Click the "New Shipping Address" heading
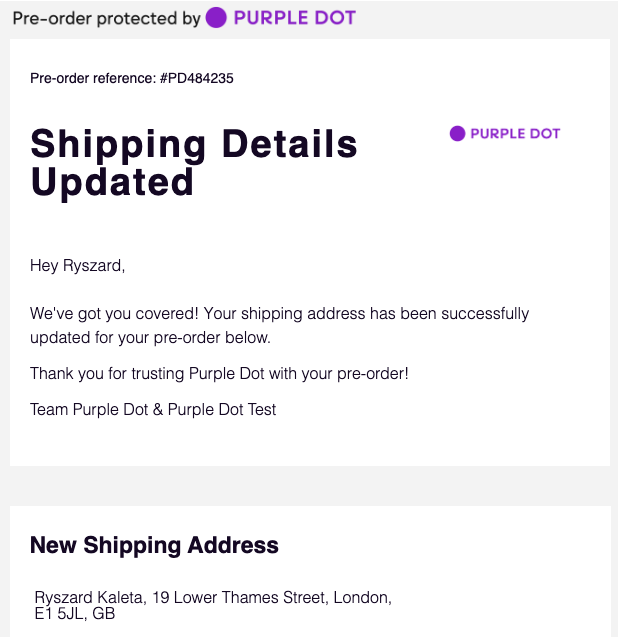 tap(154, 545)
